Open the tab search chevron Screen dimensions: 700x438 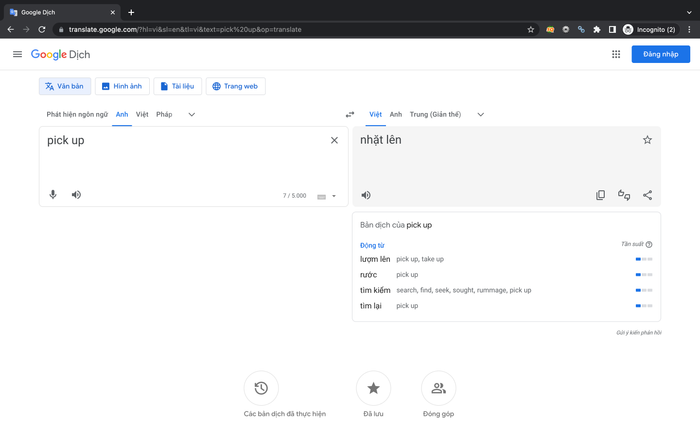[689, 13]
